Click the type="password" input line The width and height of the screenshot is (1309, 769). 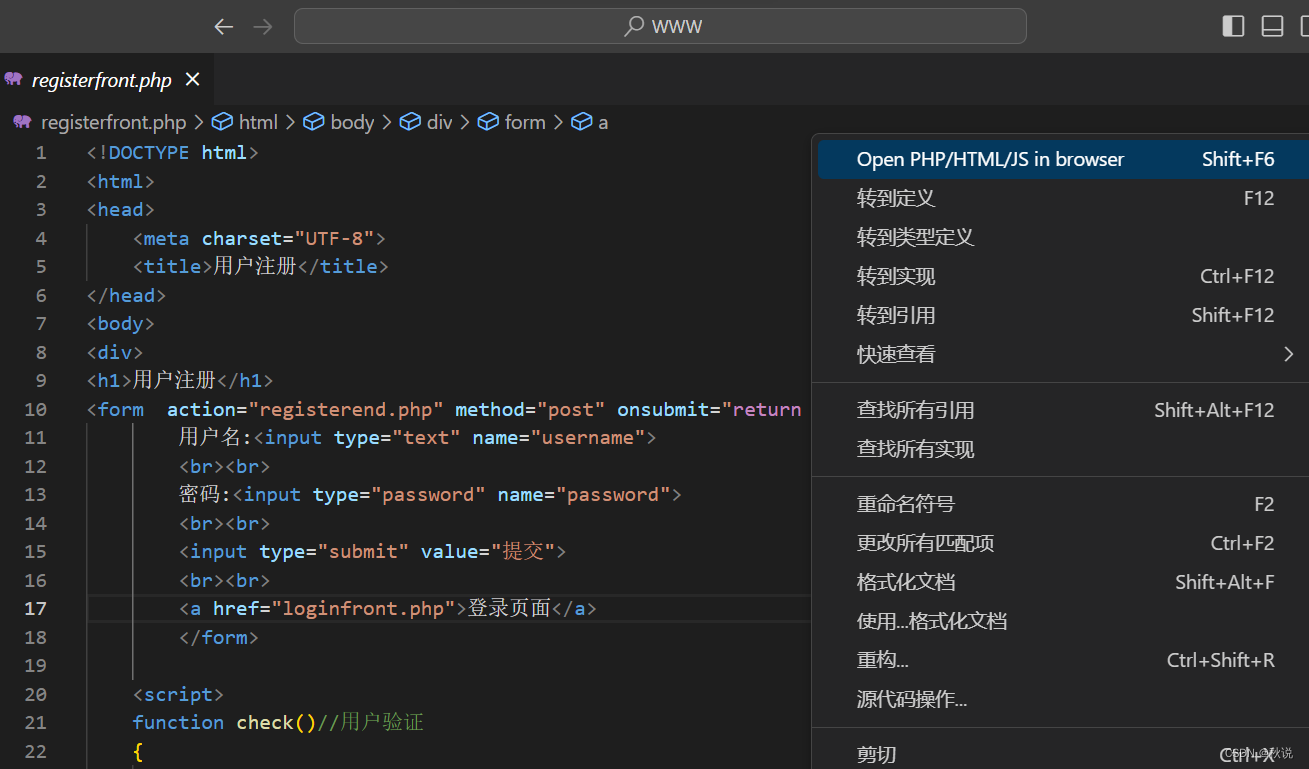[430, 494]
